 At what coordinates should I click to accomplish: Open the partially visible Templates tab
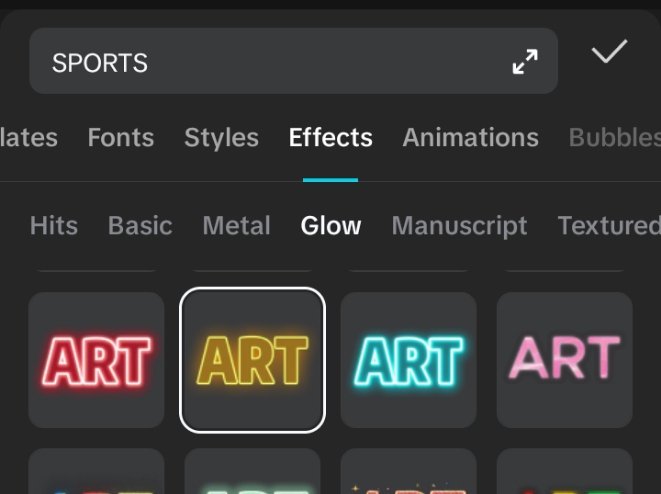(x=29, y=137)
